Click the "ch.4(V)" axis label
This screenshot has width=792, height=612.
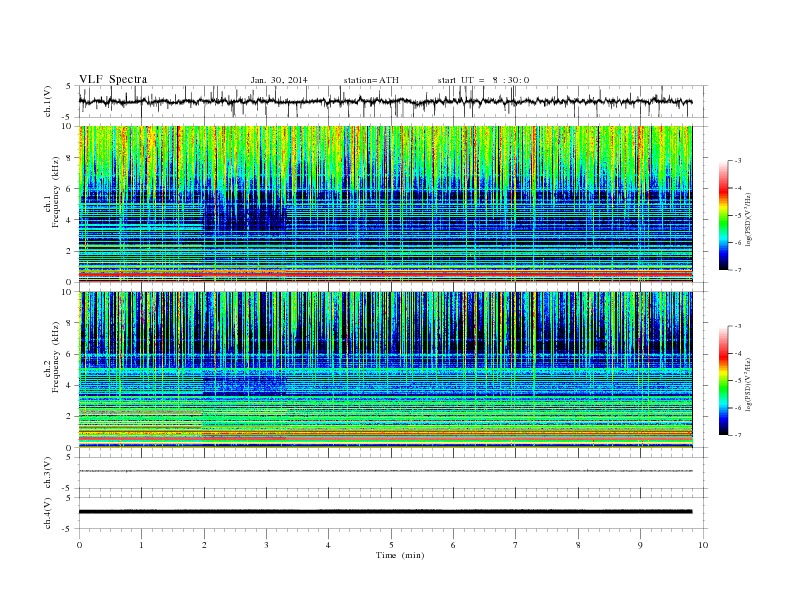[47, 513]
